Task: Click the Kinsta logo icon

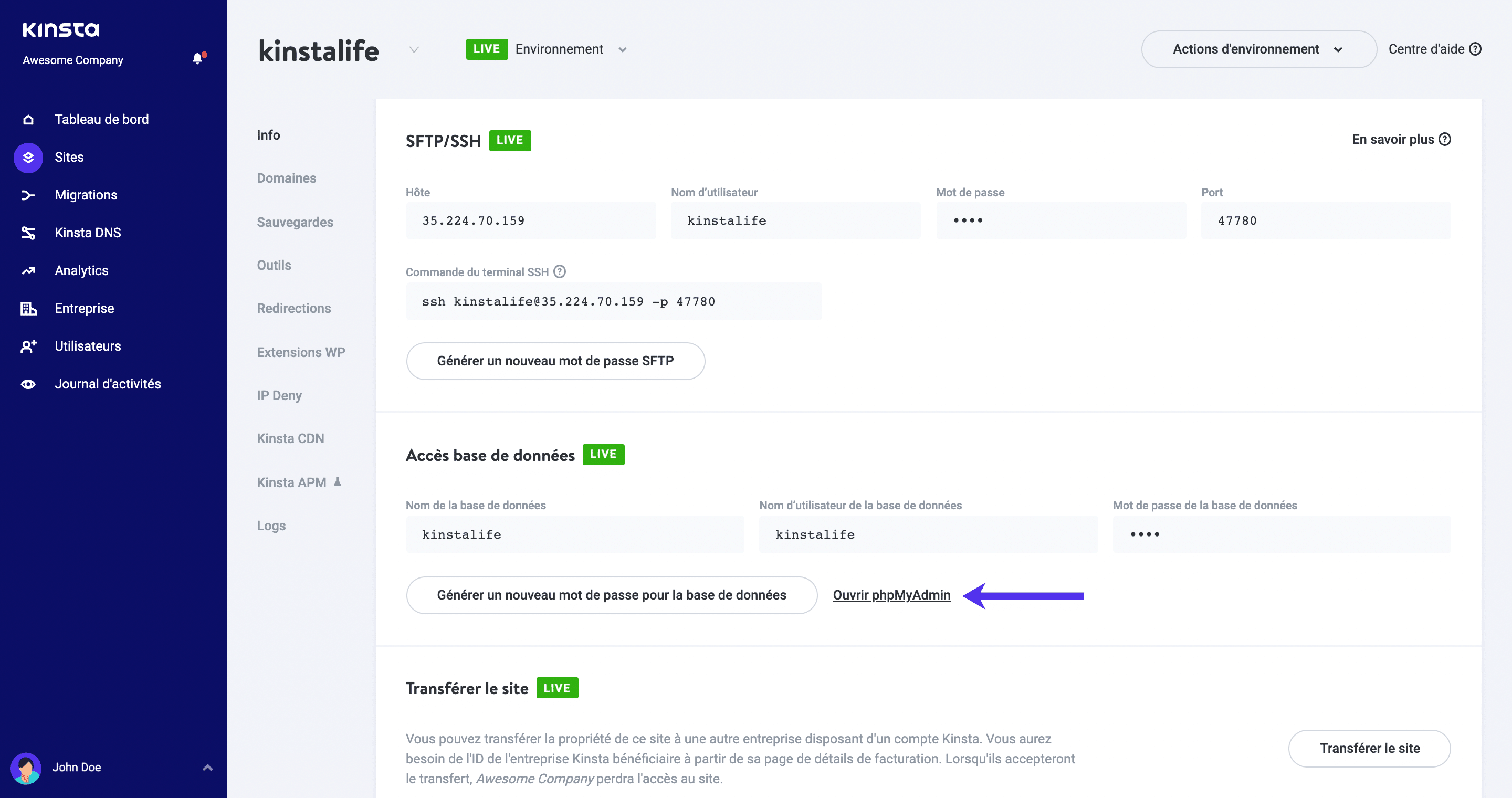Action: tap(61, 27)
